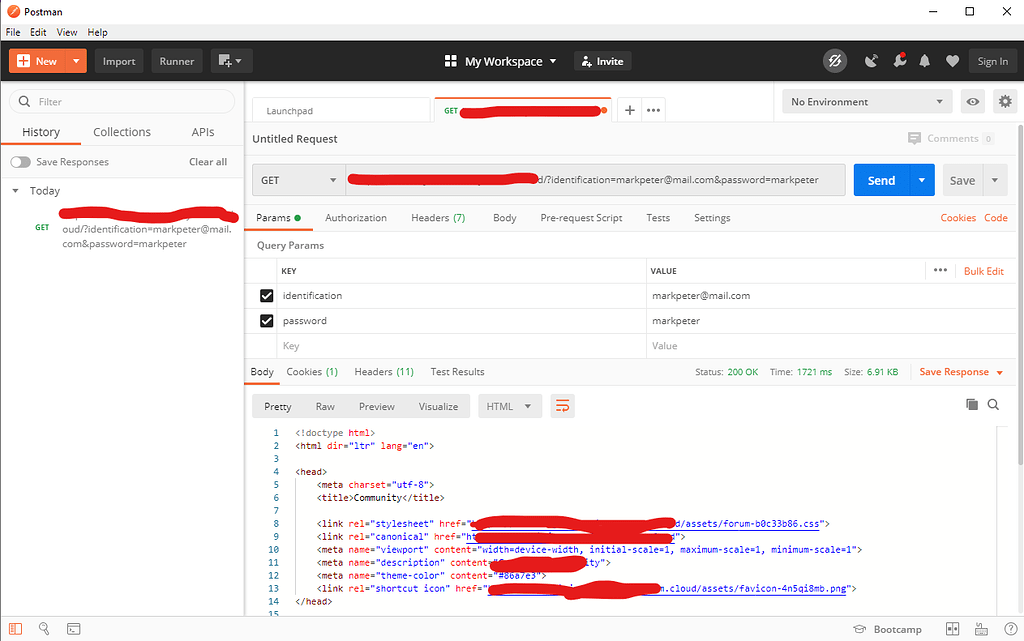The height and width of the screenshot is (641, 1024).
Task: Open the Code link for this request
Action: 996,217
